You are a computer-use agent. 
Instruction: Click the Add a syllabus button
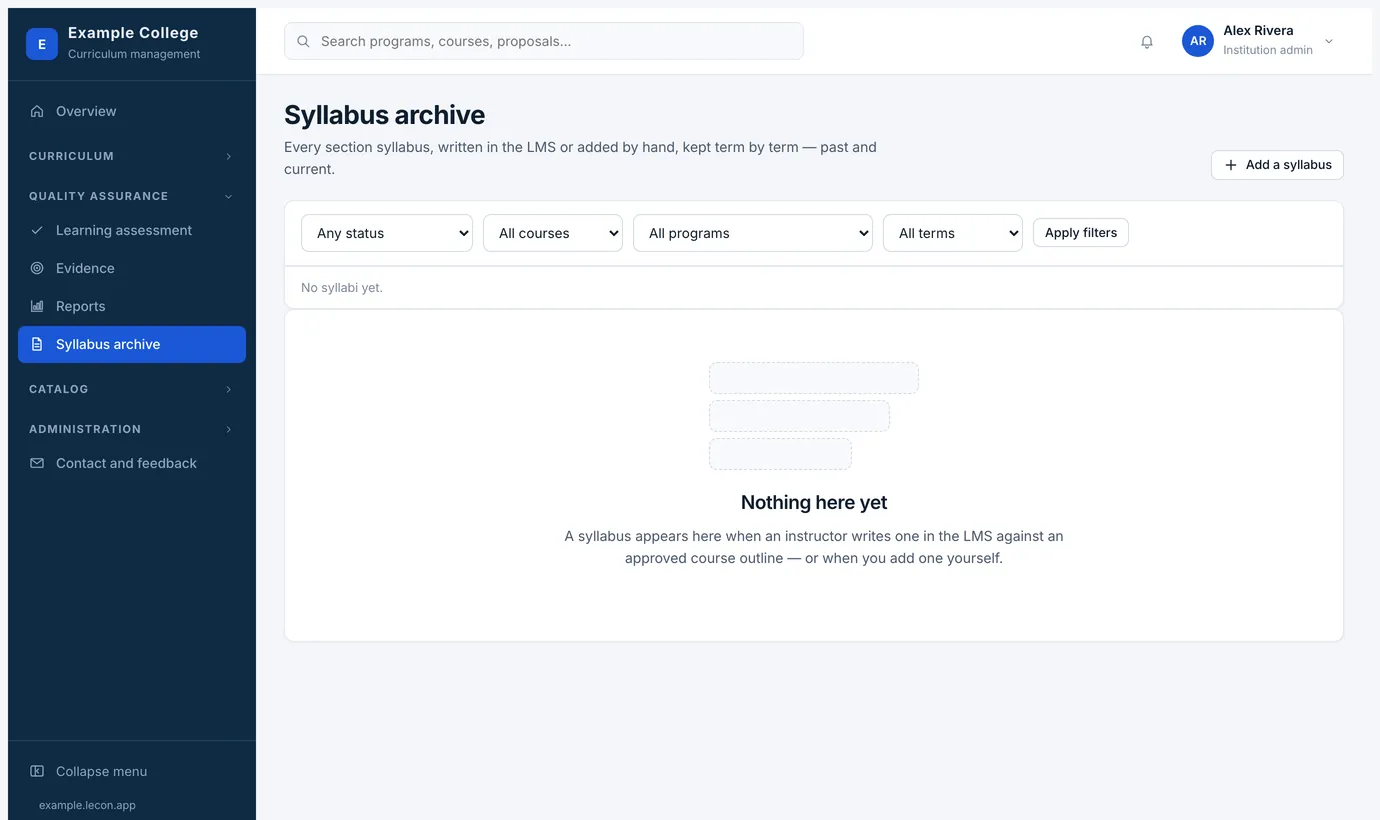[1277, 165]
